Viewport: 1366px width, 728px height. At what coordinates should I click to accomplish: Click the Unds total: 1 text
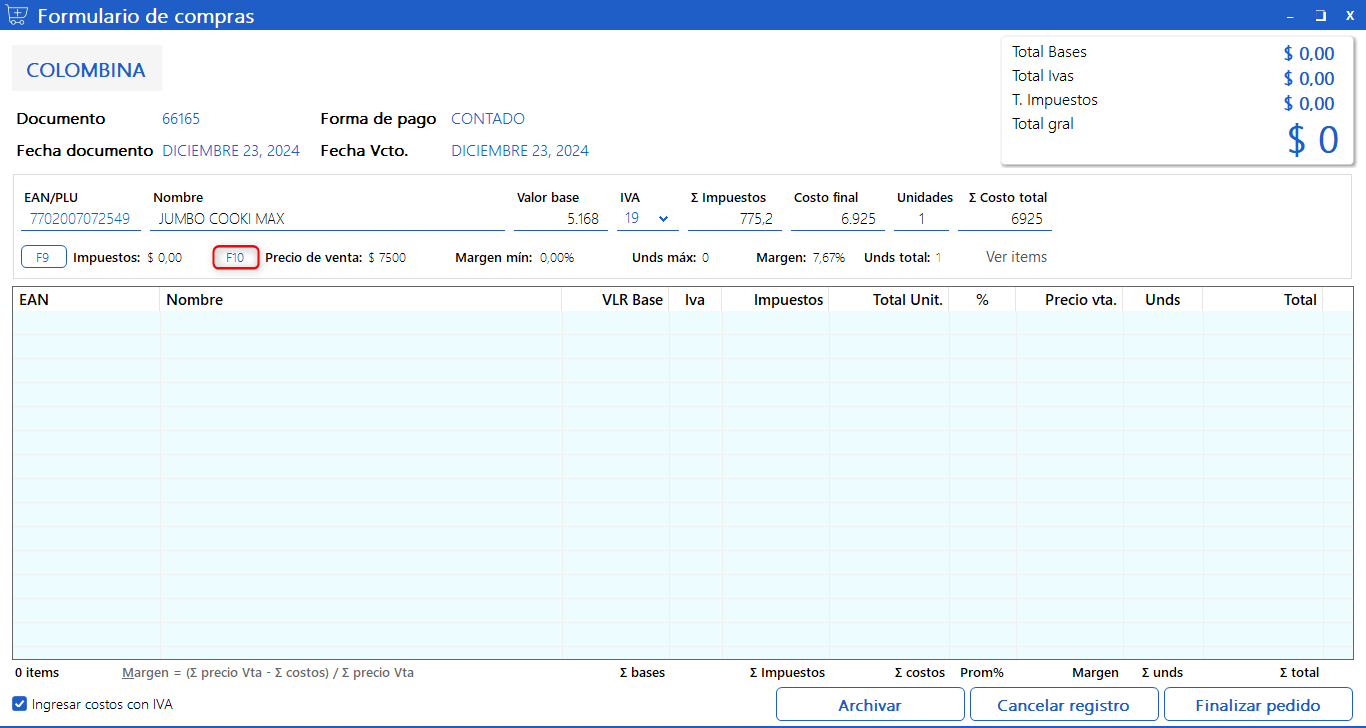[x=903, y=257]
